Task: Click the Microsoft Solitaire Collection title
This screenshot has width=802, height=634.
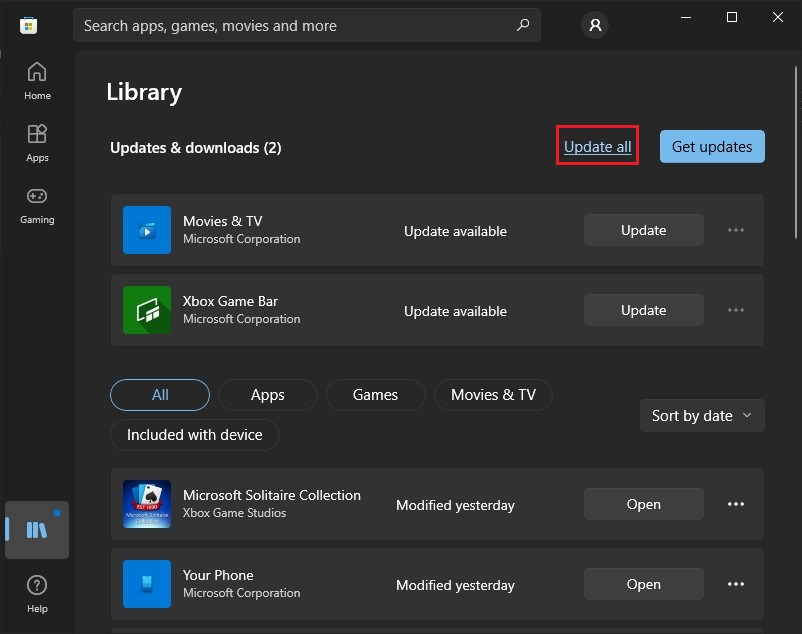Action: (x=272, y=495)
